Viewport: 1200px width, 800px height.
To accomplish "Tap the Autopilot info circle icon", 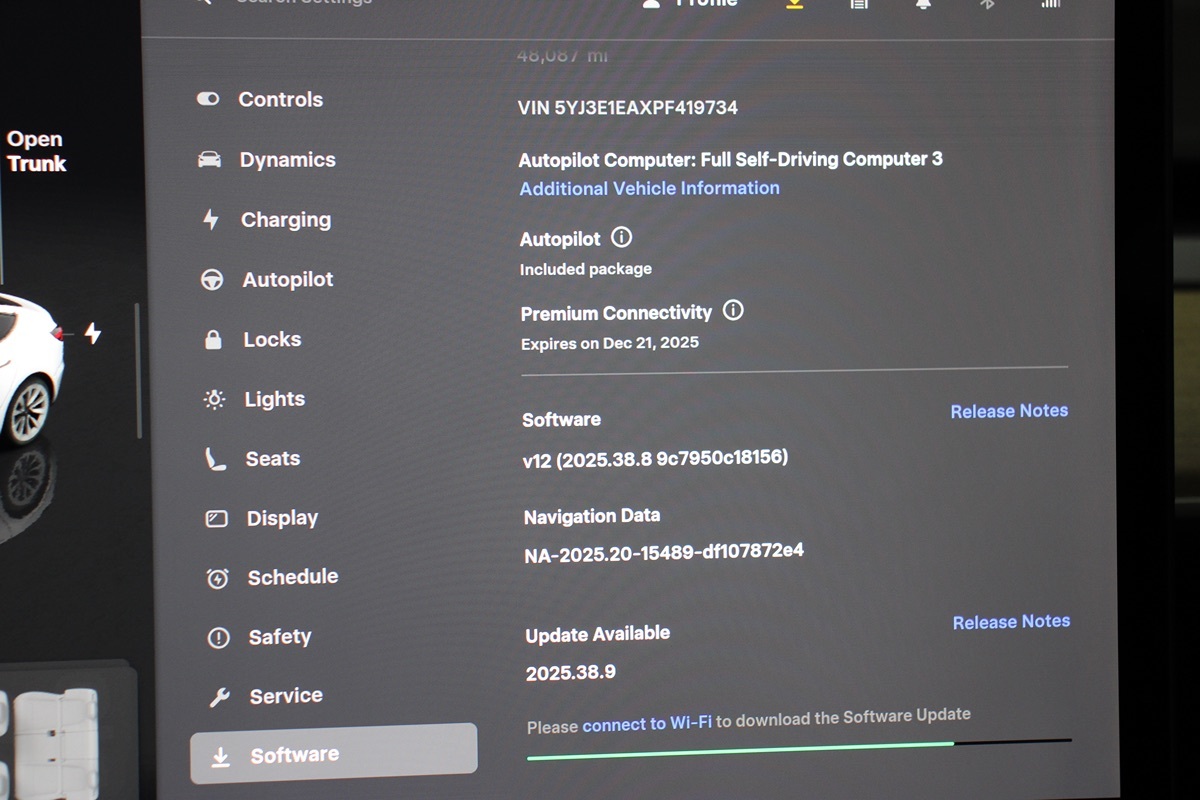I will [x=621, y=238].
